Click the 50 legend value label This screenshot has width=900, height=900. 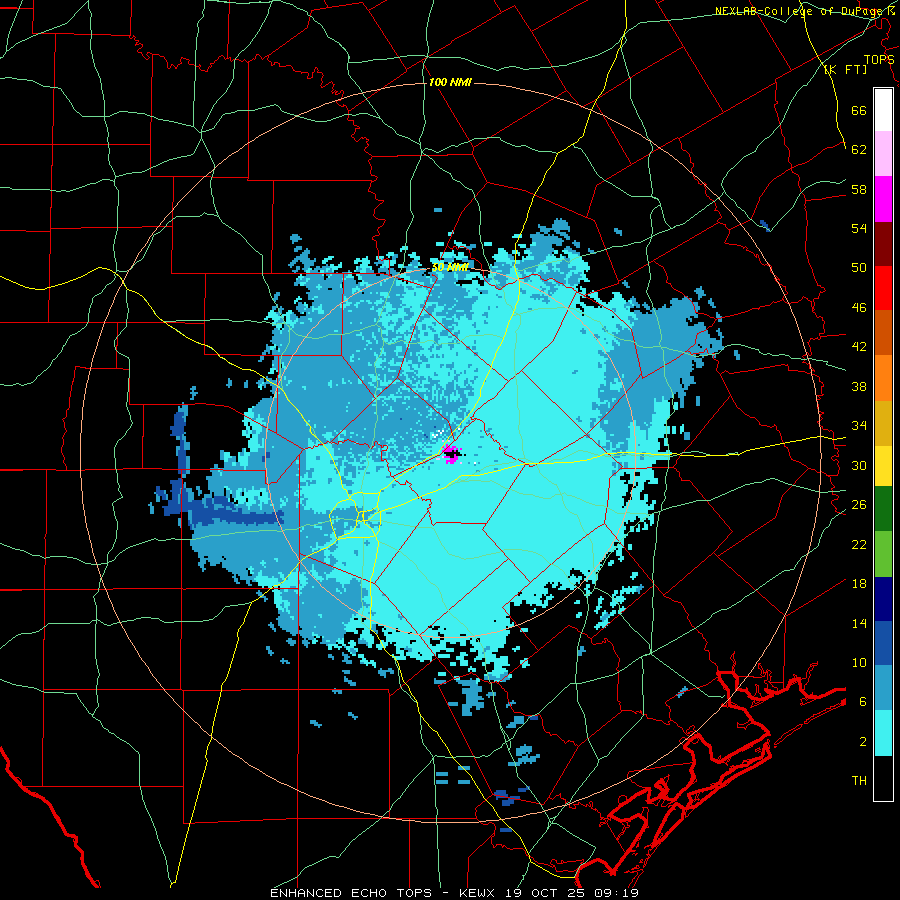point(859,268)
